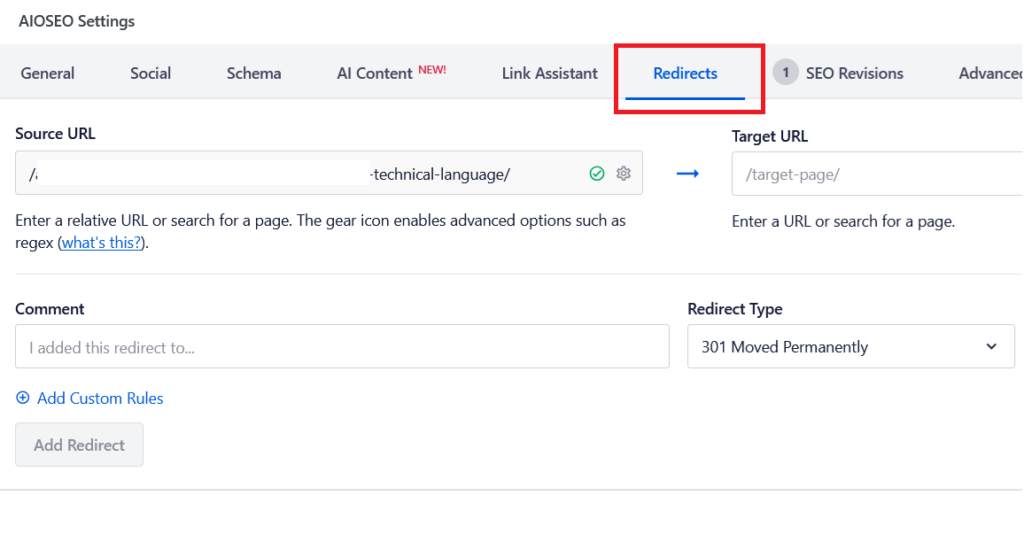The height and width of the screenshot is (534, 1024).
Task: Open the Schema tab
Action: tap(254, 73)
